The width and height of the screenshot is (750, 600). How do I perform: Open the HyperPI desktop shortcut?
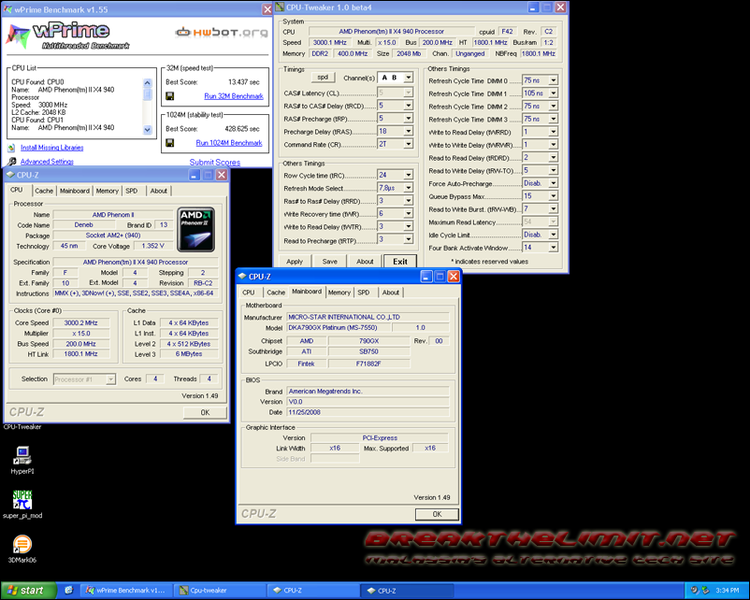point(22,460)
